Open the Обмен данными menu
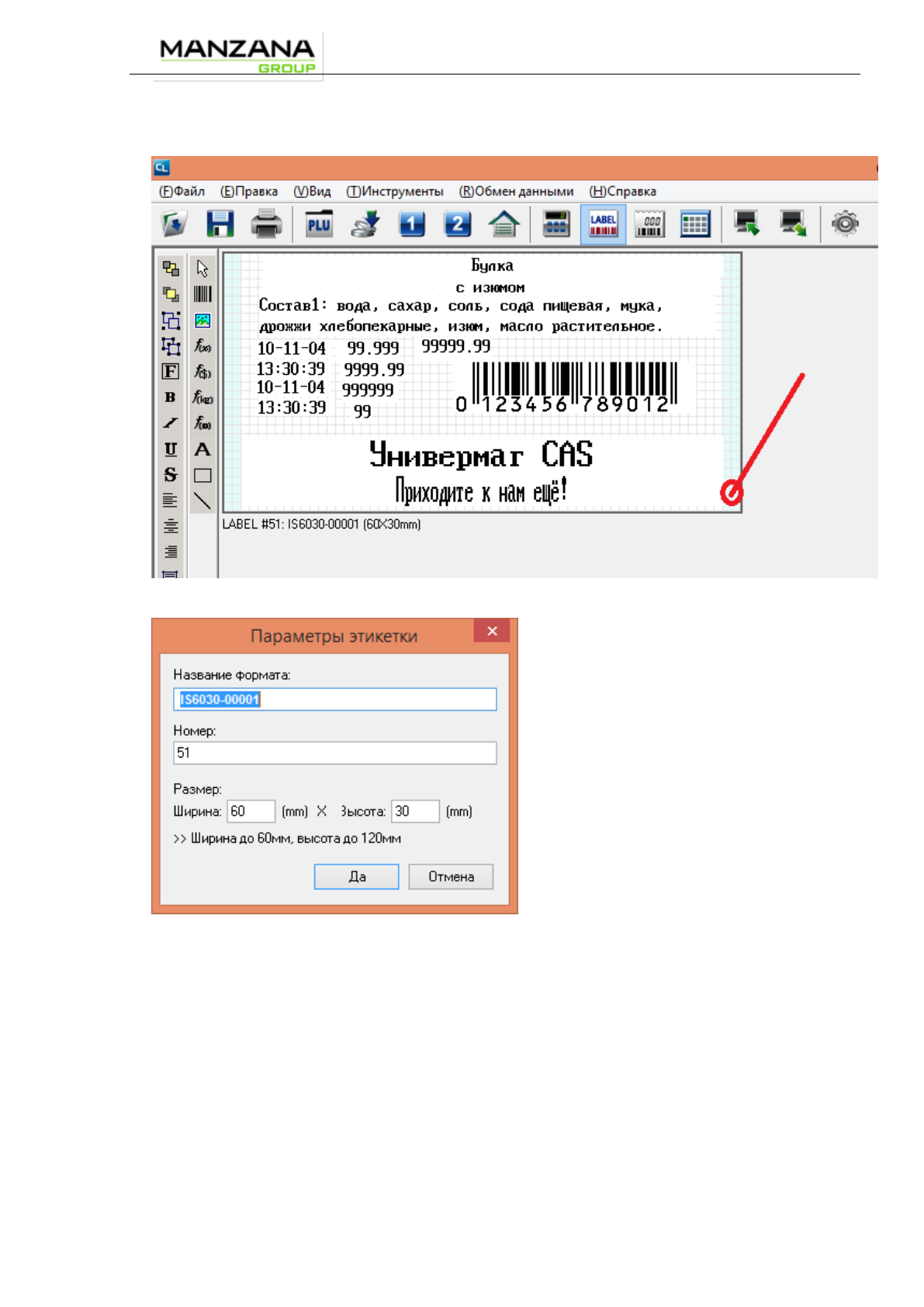This screenshot has width=924, height=1307. [x=516, y=192]
